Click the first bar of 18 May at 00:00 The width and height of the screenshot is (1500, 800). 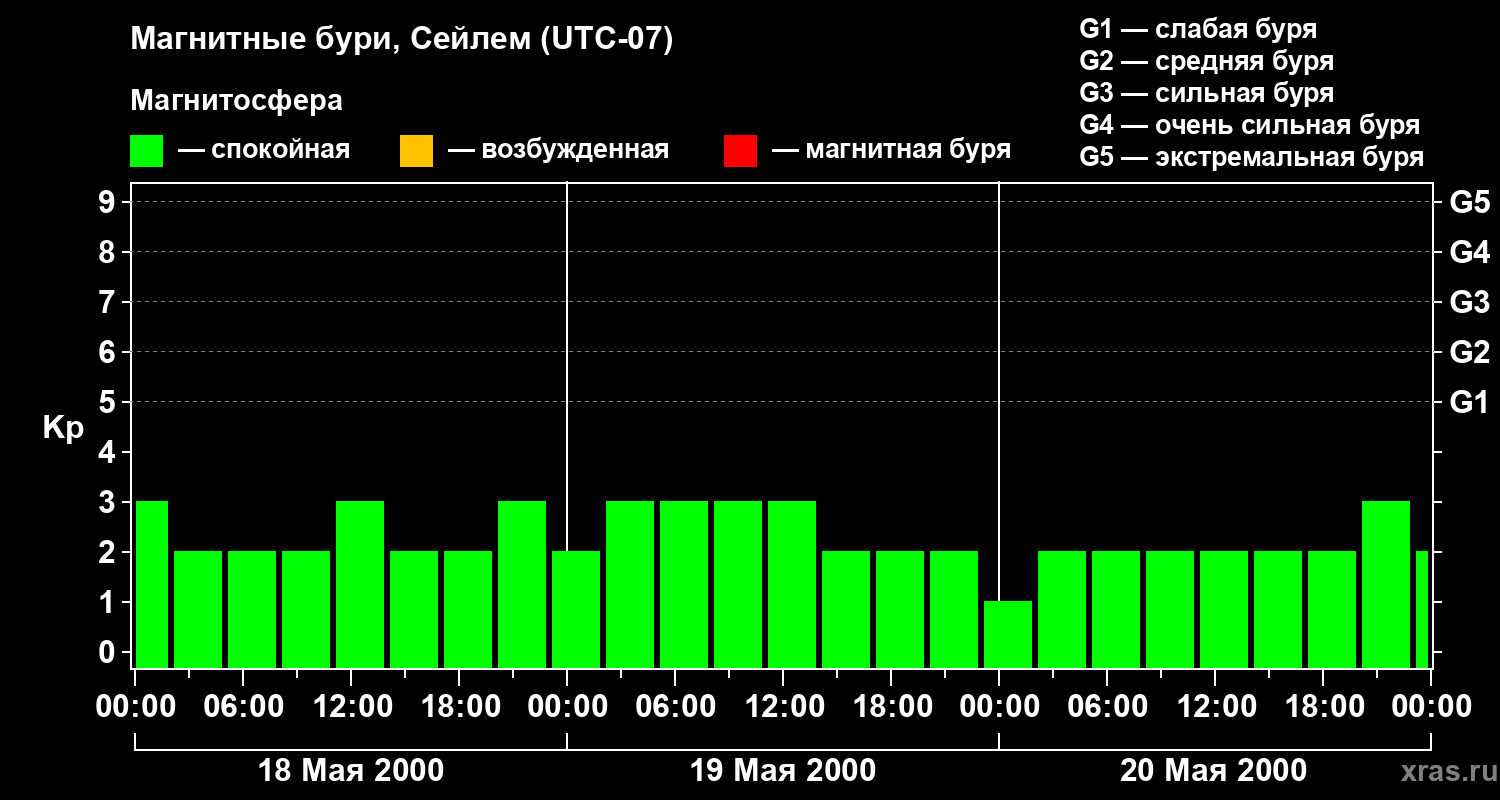point(152,584)
